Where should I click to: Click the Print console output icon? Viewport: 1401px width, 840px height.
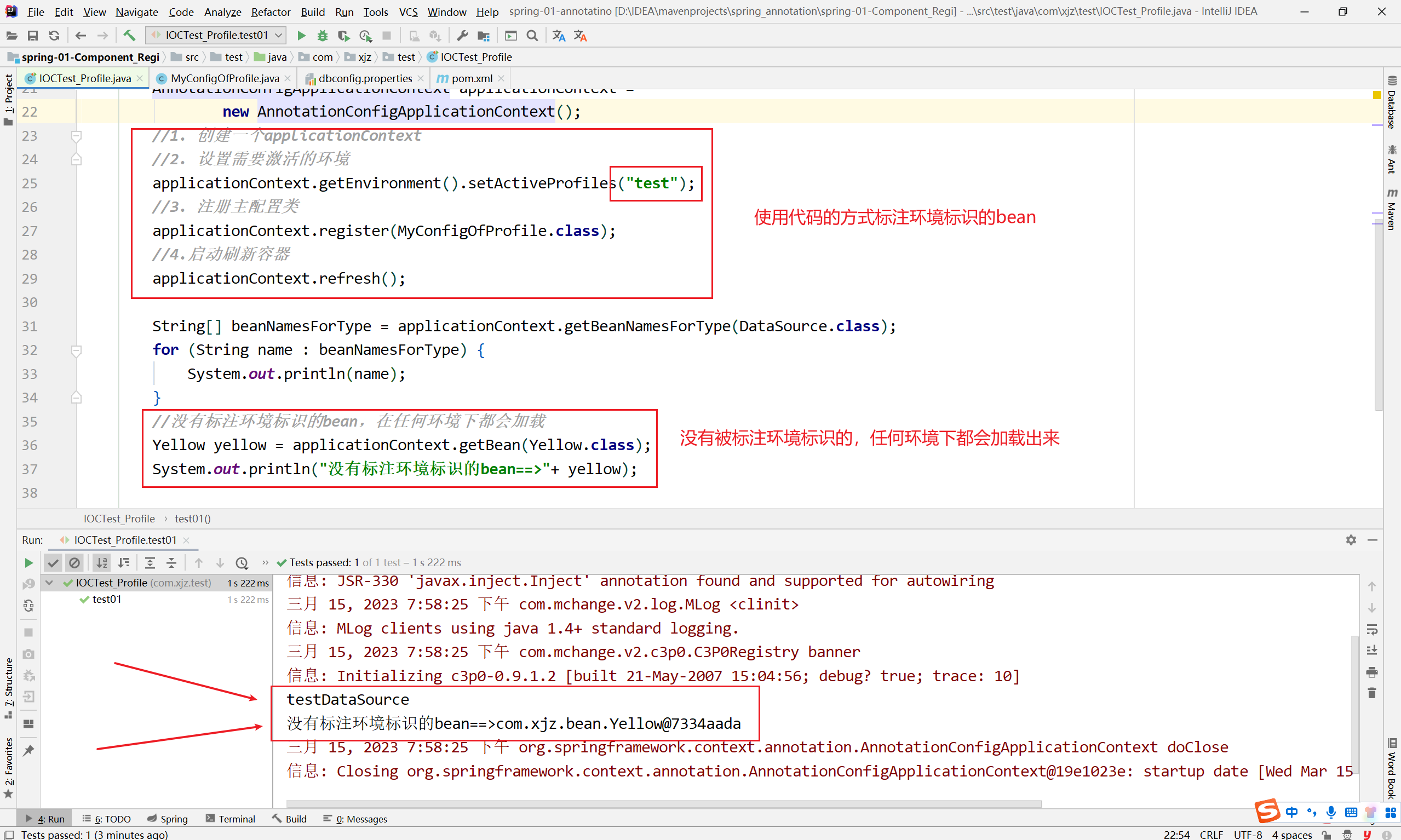[1371, 672]
